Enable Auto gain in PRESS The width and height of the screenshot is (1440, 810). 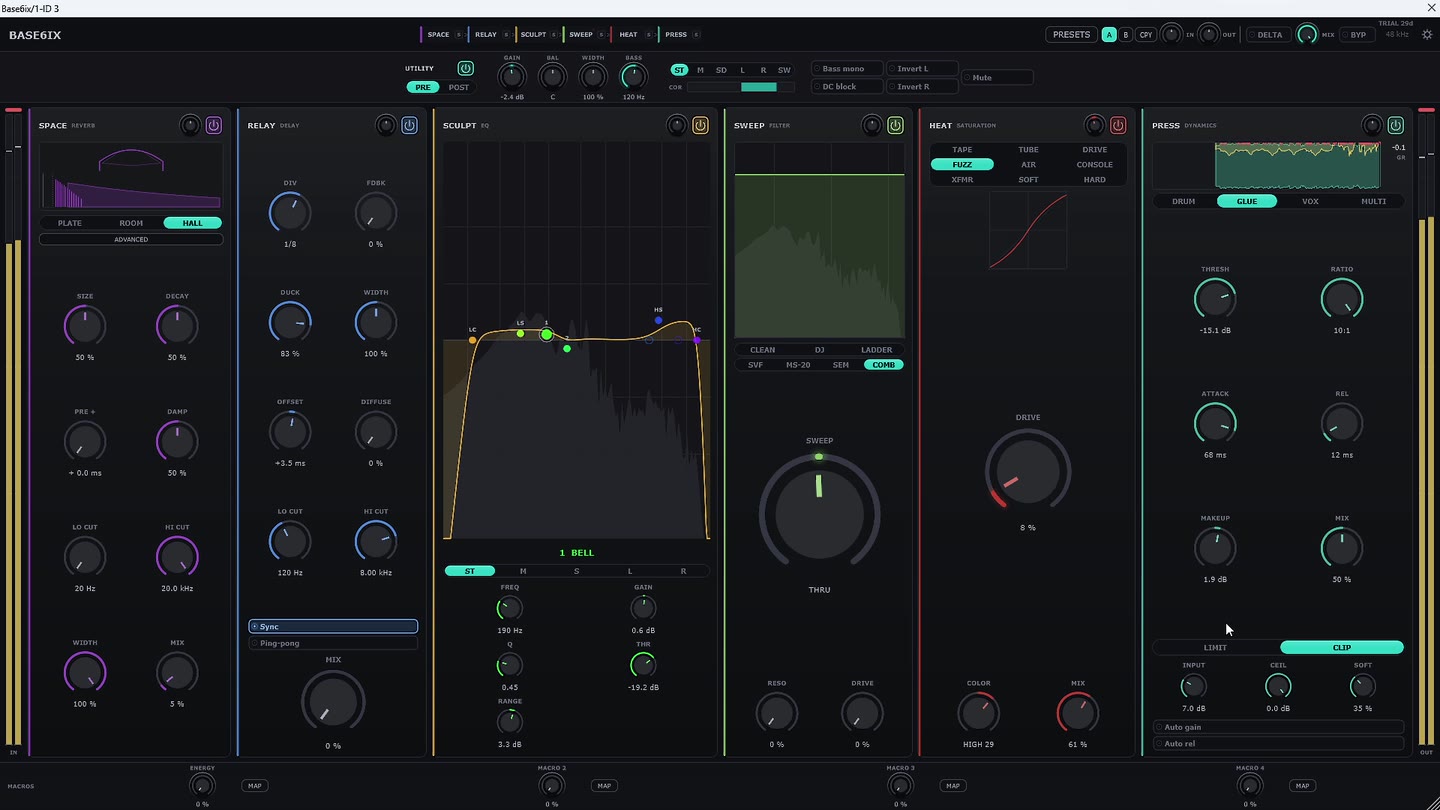[x=1278, y=727]
